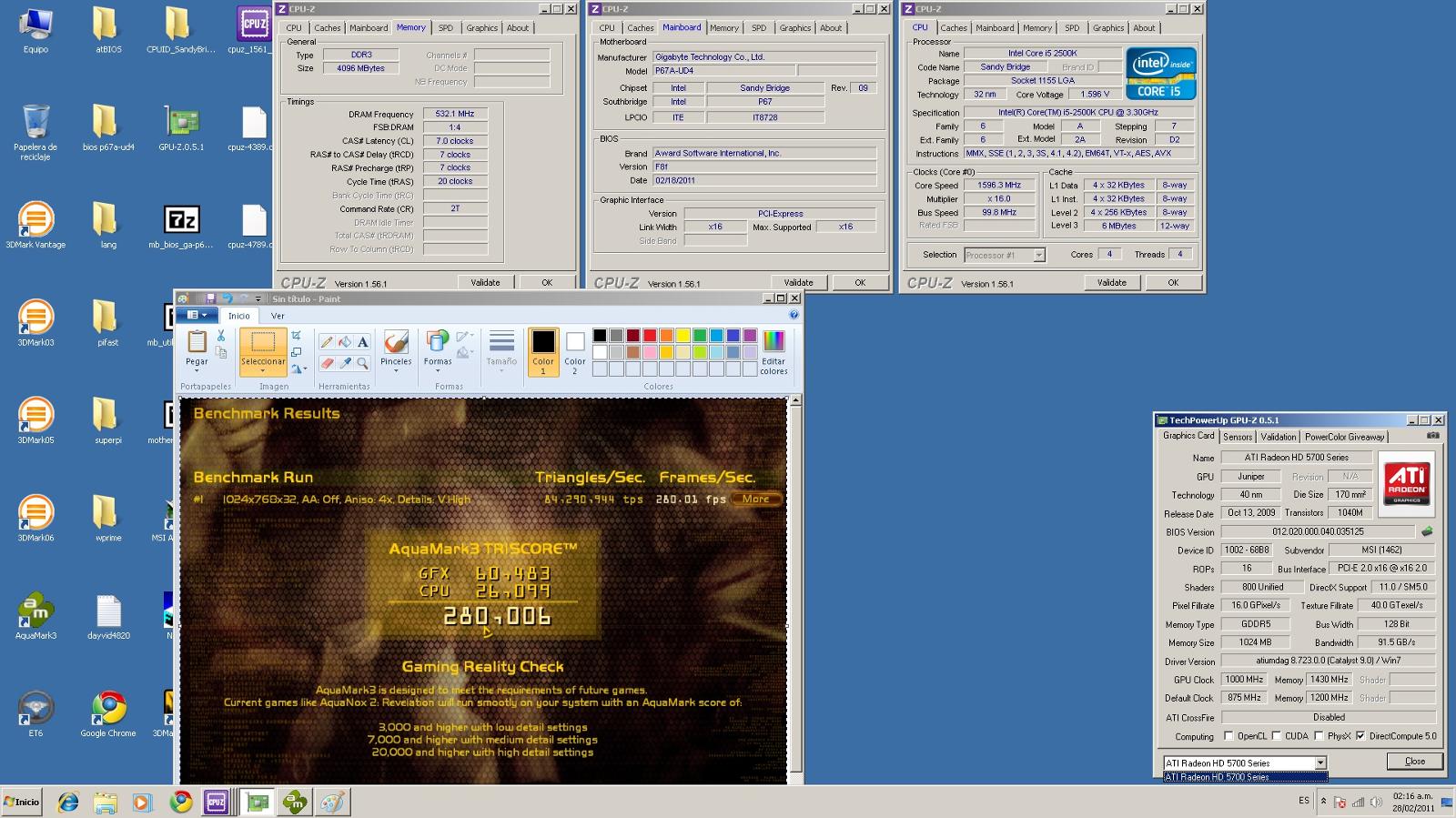Open the GPU-Z.0.5.1 desktop icon
Viewport: 1456px width, 818px height.
tap(181, 127)
